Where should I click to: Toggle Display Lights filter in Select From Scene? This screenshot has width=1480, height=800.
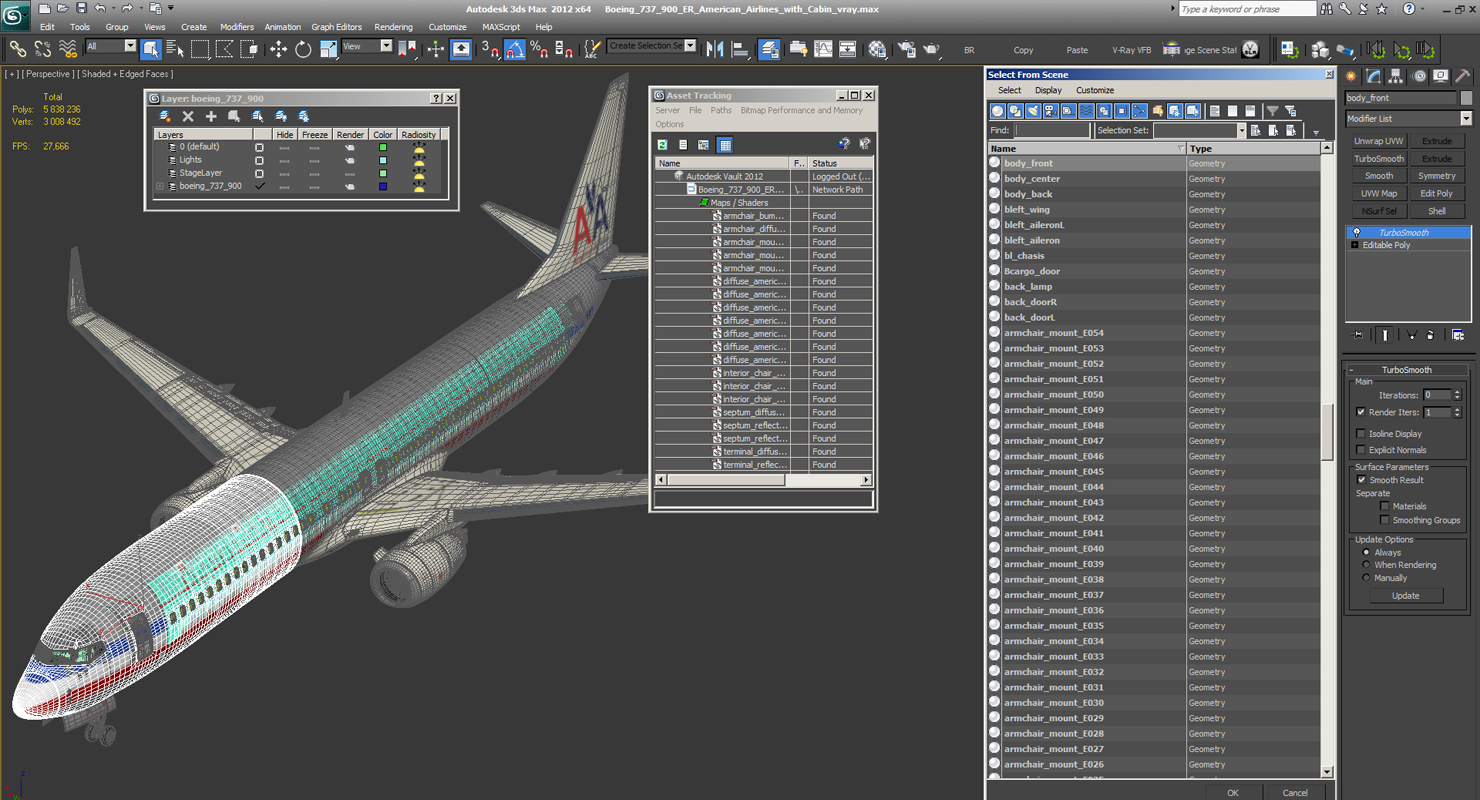(1033, 111)
